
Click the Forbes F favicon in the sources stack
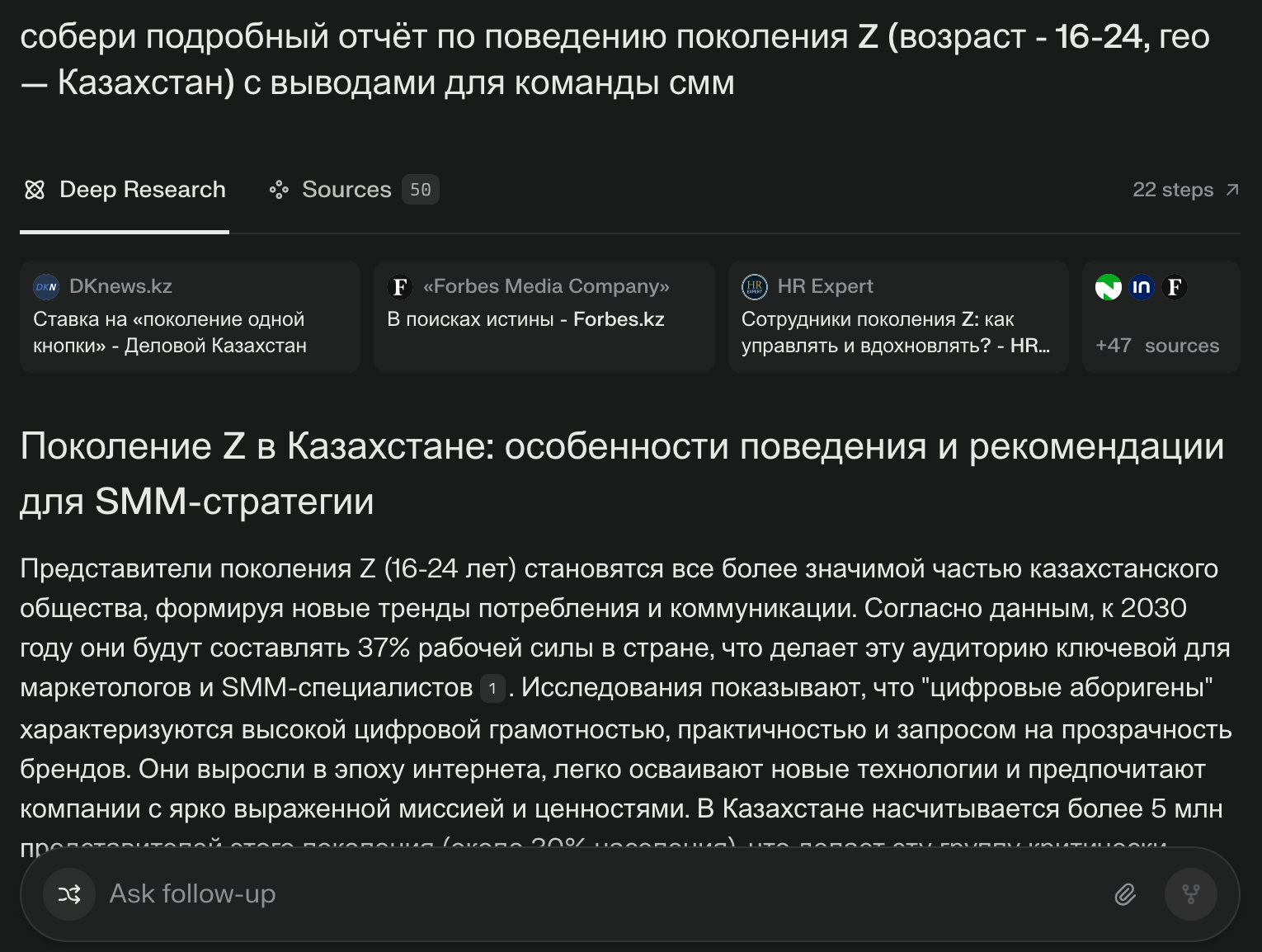tap(1175, 287)
